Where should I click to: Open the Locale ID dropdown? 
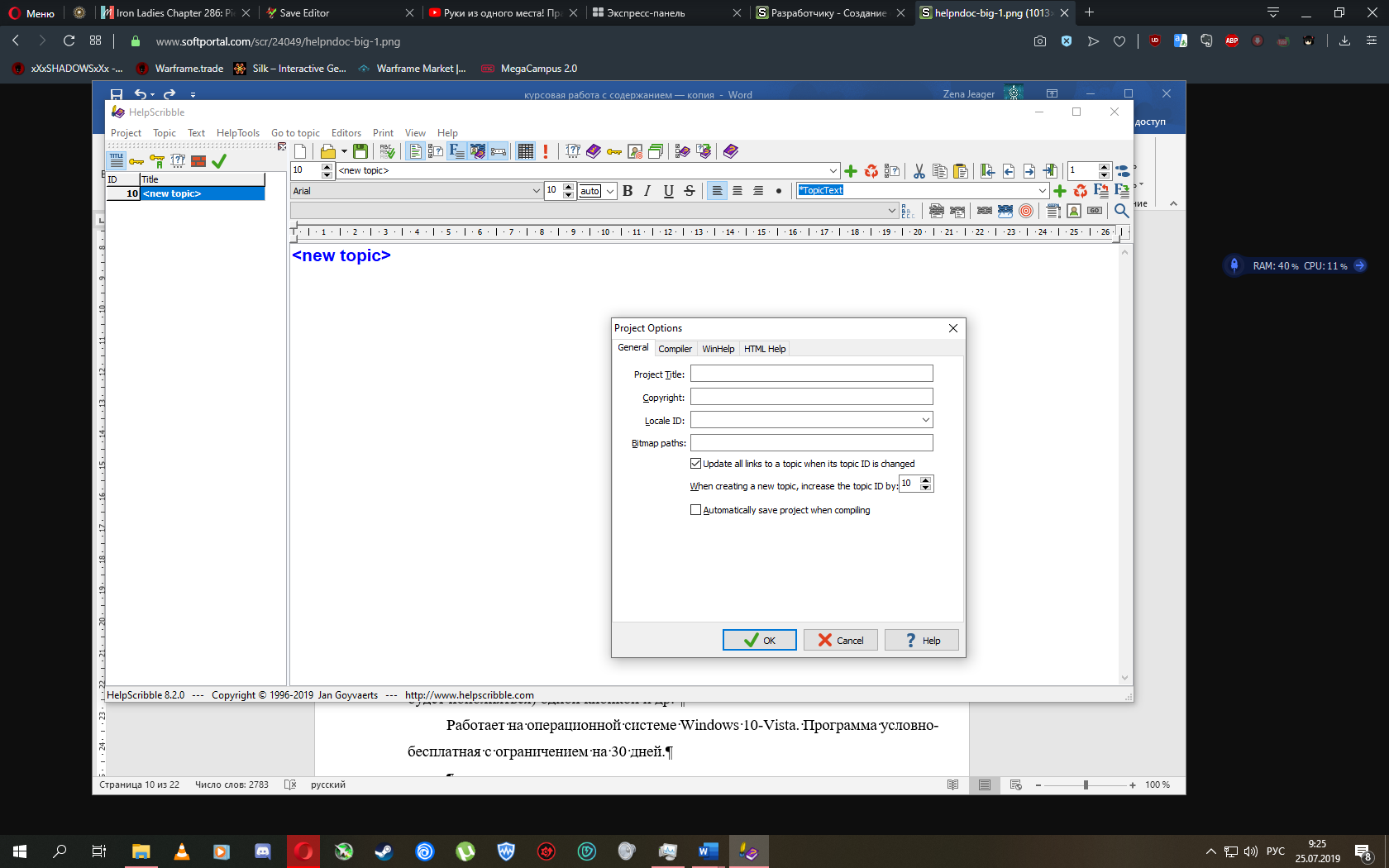(x=926, y=420)
